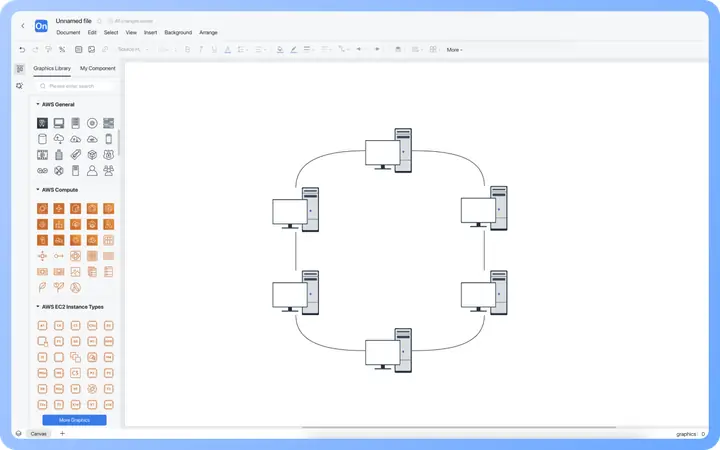Click the graphics count in status bar
720x450 pixels.
690,434
